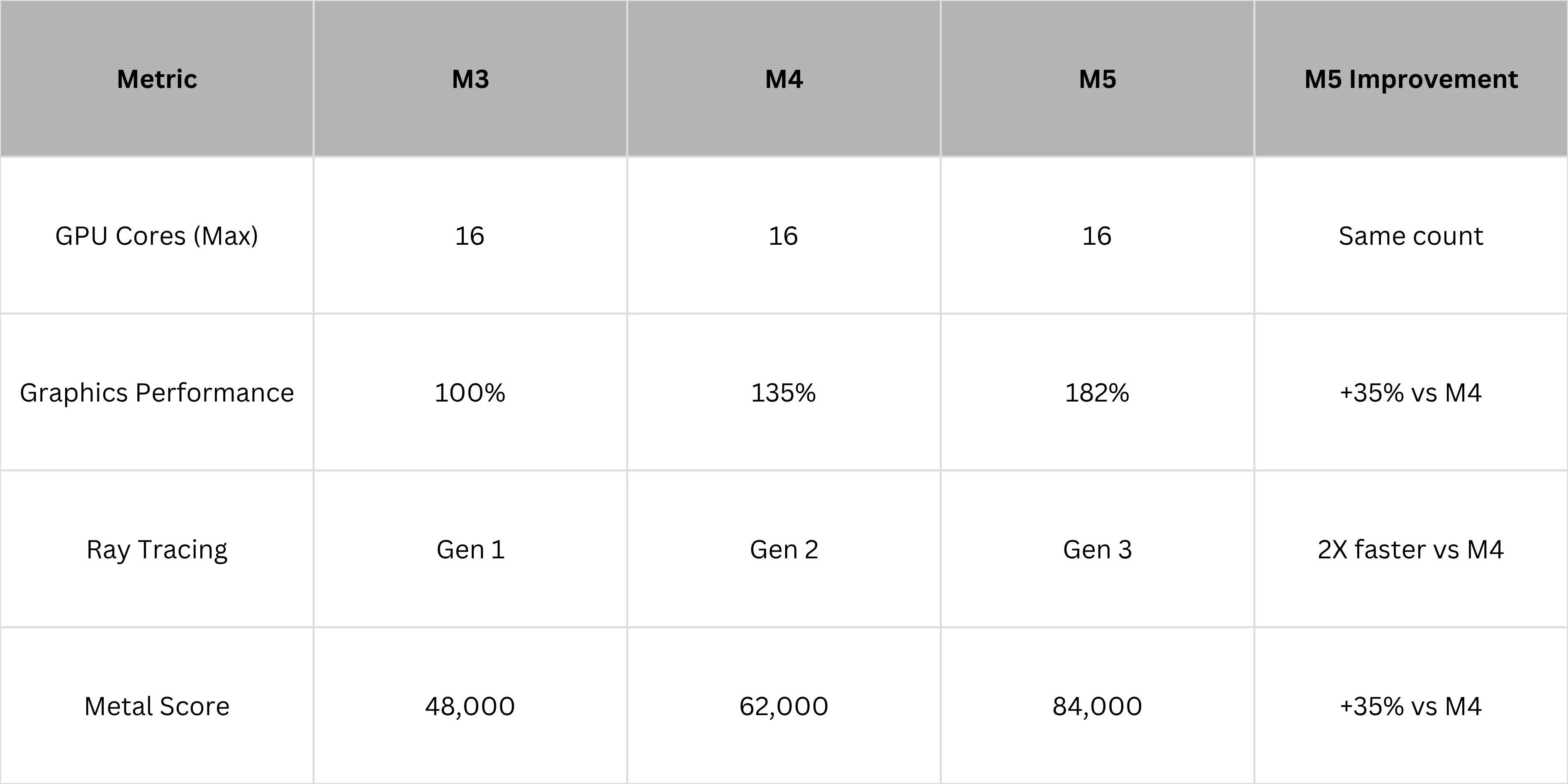Click the M5 Improvement header cell
The height and width of the screenshot is (784, 1568).
point(1410,79)
